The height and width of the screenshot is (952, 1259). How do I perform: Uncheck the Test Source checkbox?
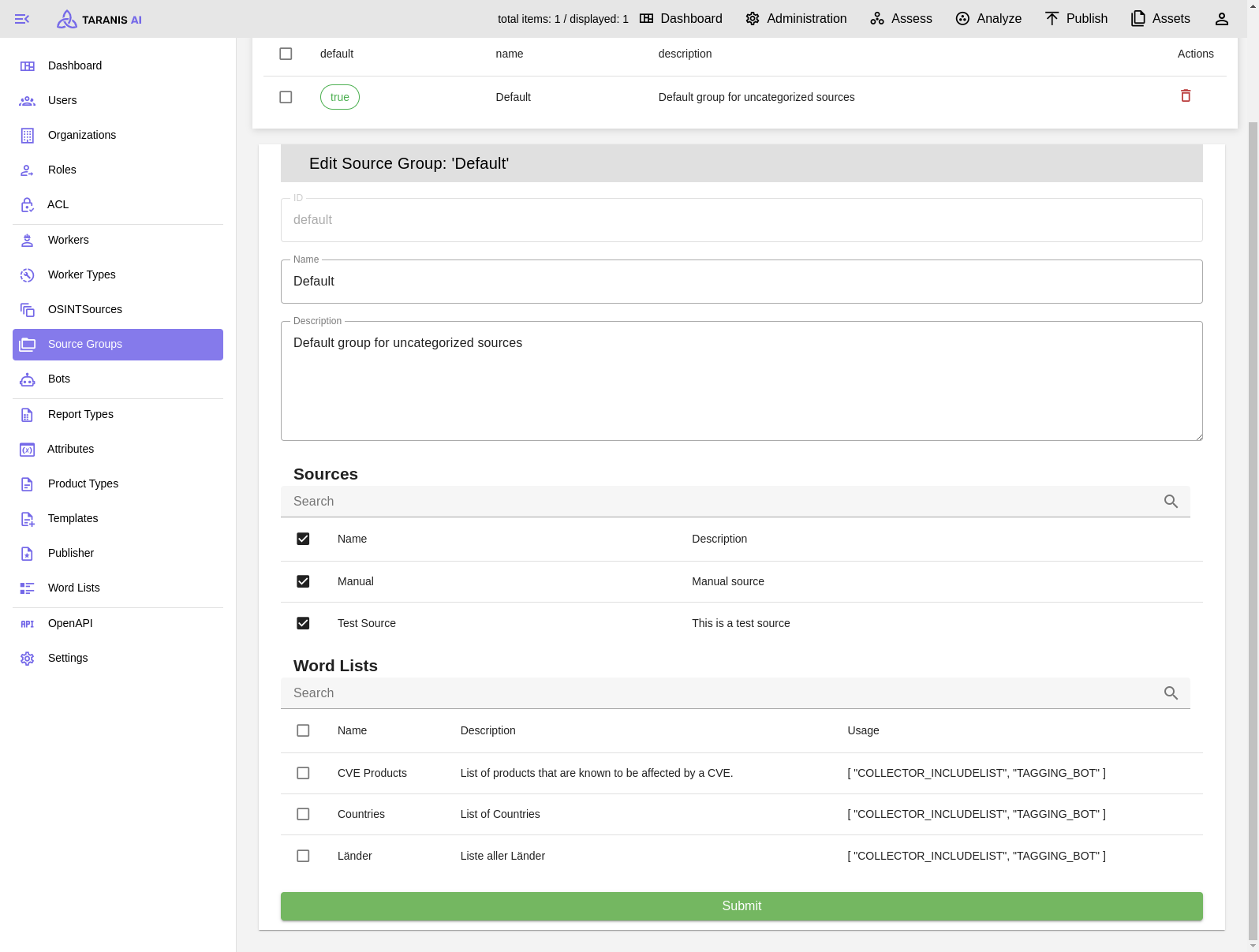[303, 623]
